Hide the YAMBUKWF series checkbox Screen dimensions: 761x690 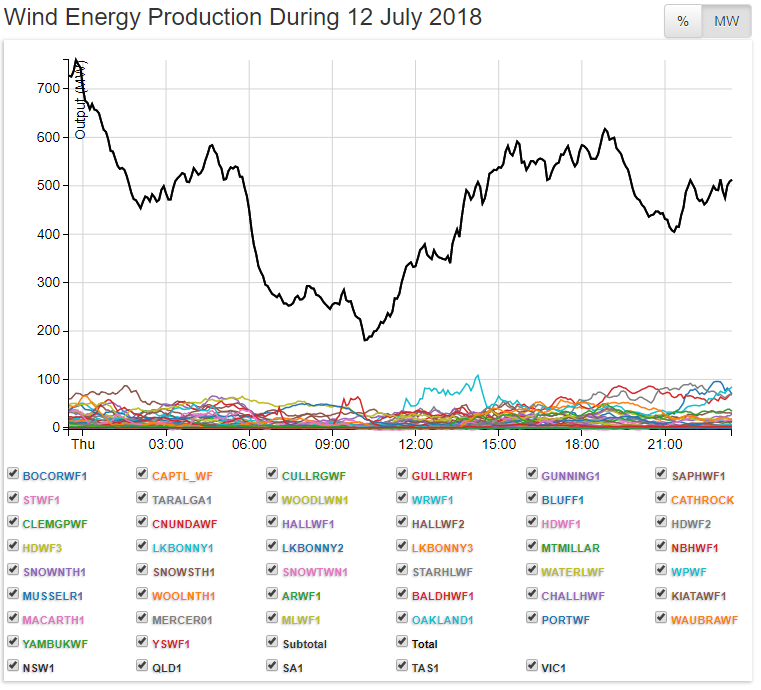[x=13, y=644]
